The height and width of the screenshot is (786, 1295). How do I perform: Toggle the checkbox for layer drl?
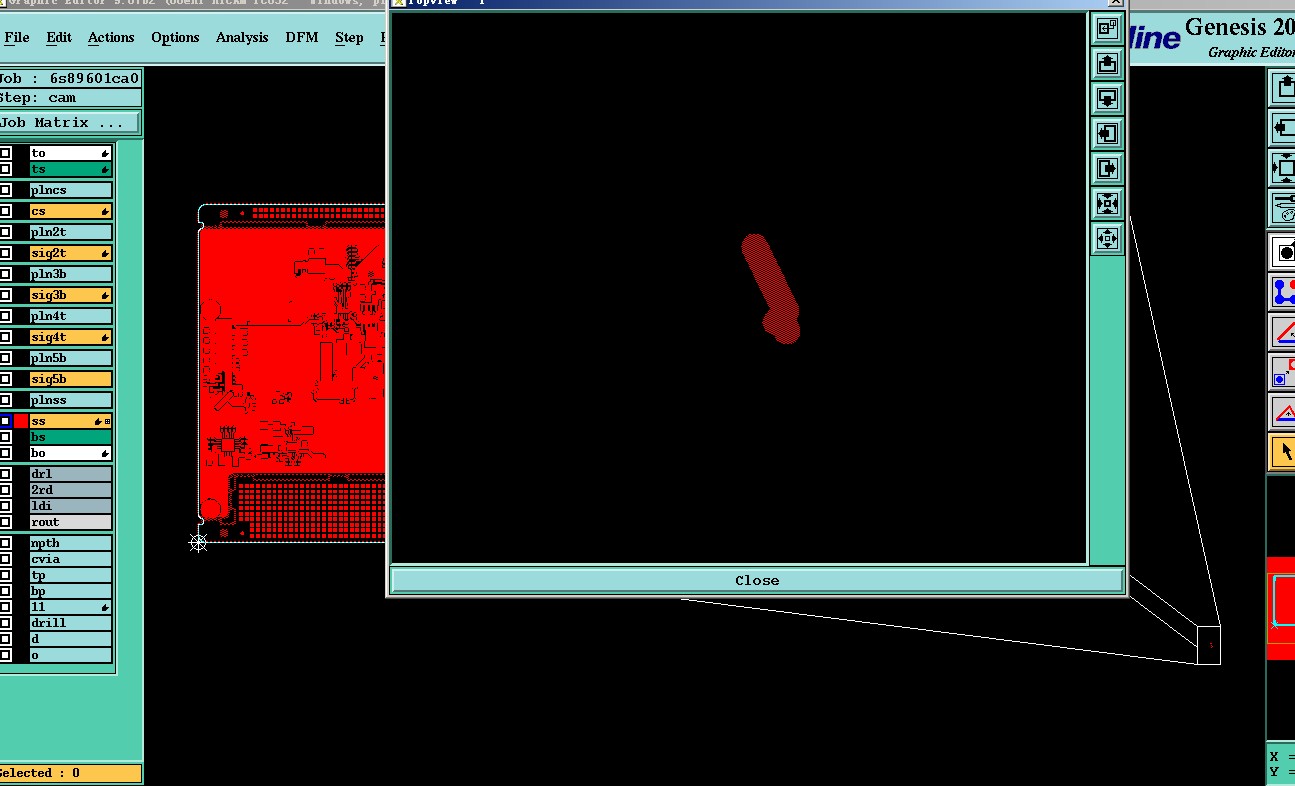(5, 474)
